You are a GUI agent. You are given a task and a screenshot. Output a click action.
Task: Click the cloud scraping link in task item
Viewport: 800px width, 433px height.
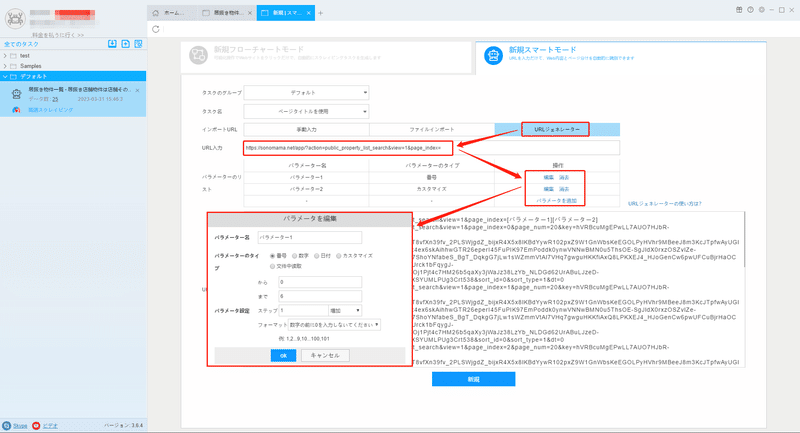point(51,110)
